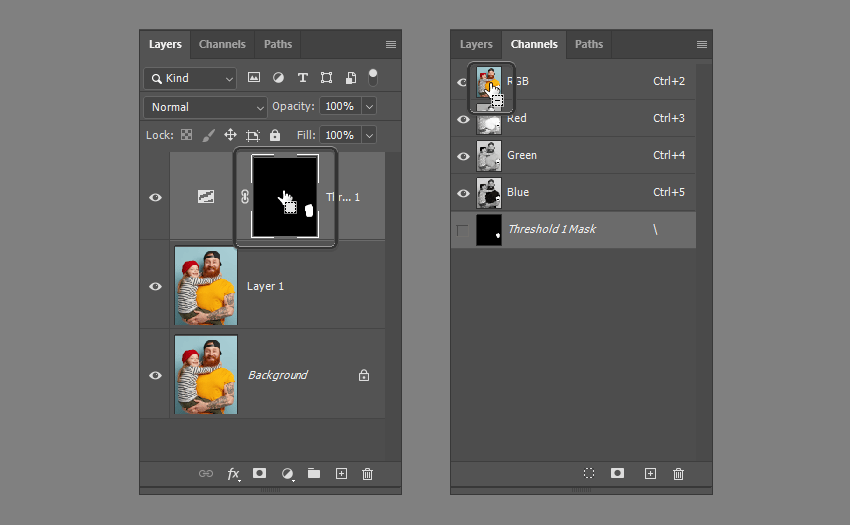
Task: Click the type layer filter icon
Action: tap(302, 78)
